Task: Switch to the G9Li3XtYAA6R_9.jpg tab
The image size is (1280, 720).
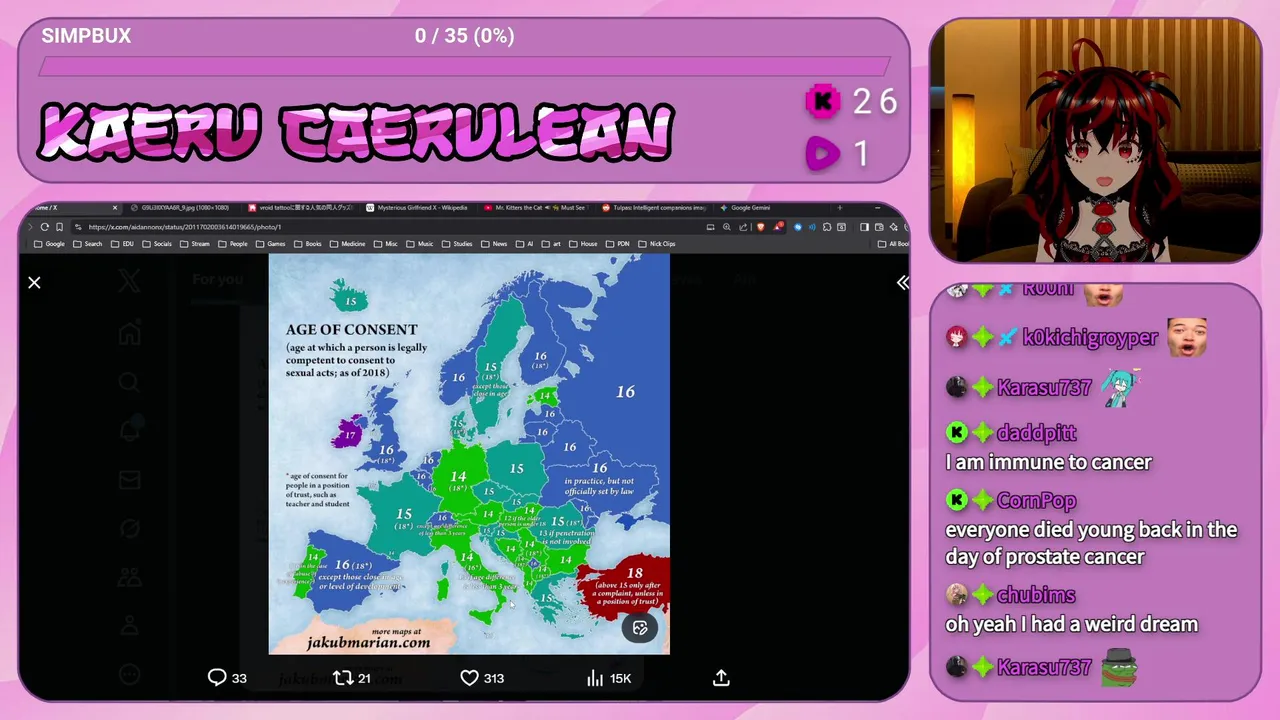Action: pyautogui.click(x=183, y=208)
